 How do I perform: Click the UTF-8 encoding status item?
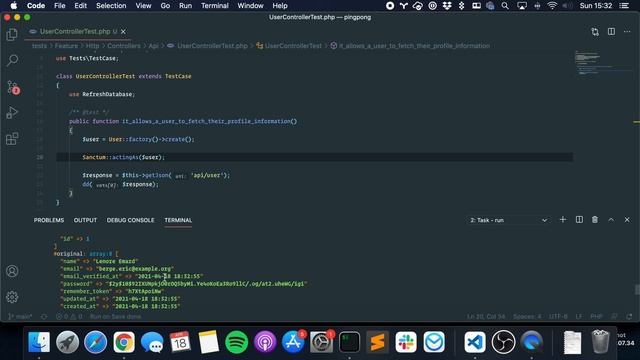pos(558,316)
